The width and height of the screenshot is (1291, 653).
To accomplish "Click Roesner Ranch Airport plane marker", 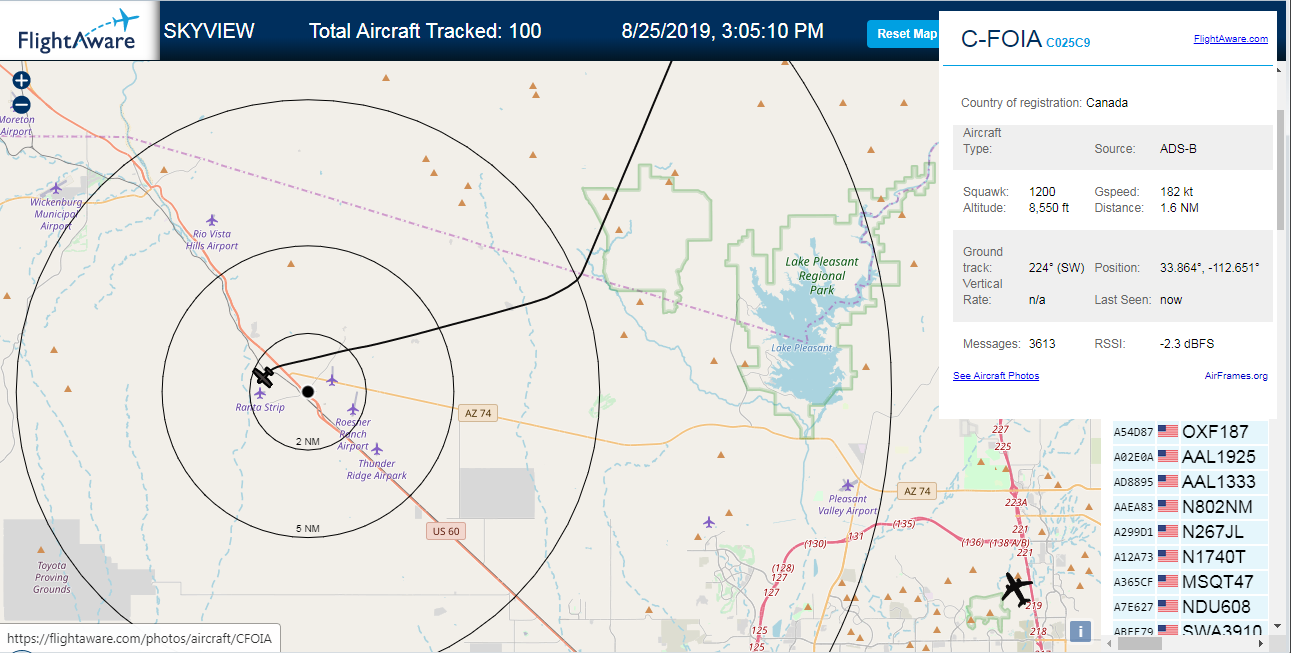I will click(353, 408).
